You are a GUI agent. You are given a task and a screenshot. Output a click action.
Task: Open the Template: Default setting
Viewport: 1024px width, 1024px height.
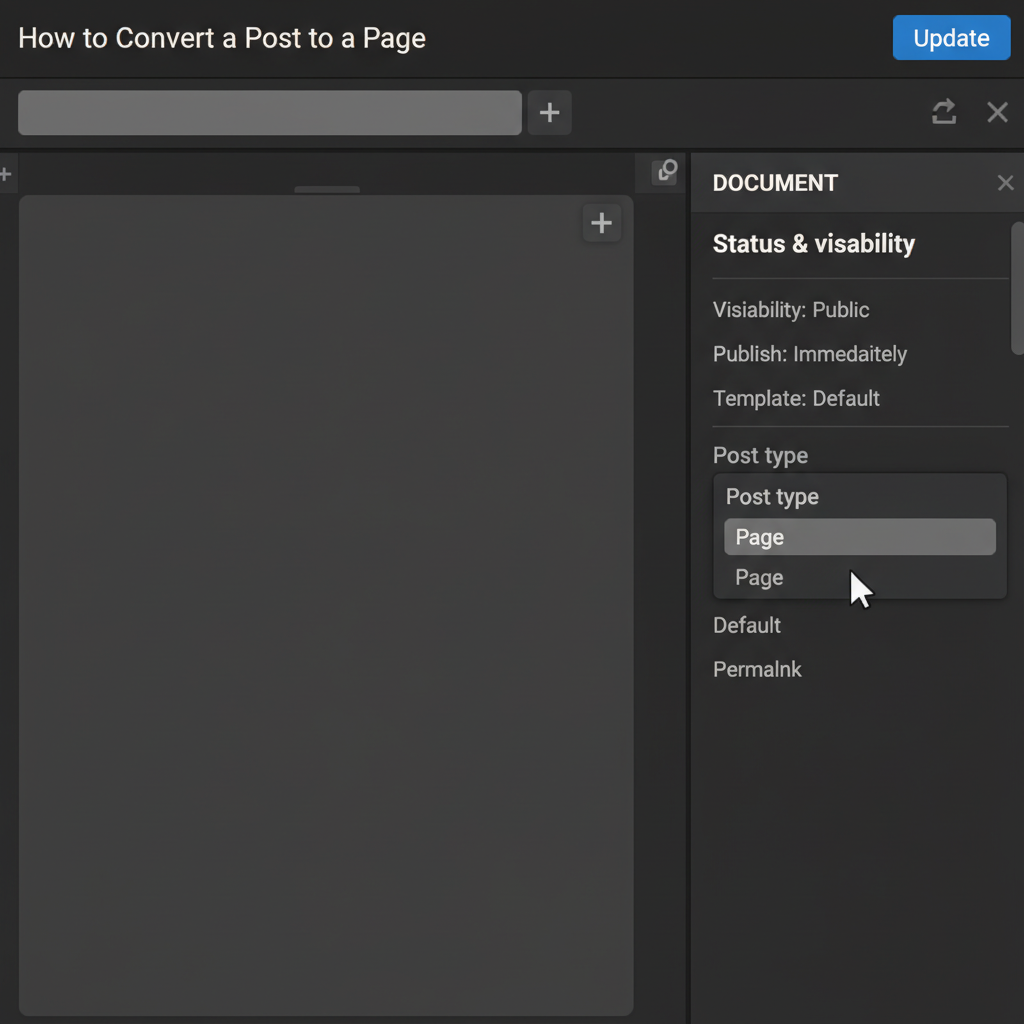point(796,398)
